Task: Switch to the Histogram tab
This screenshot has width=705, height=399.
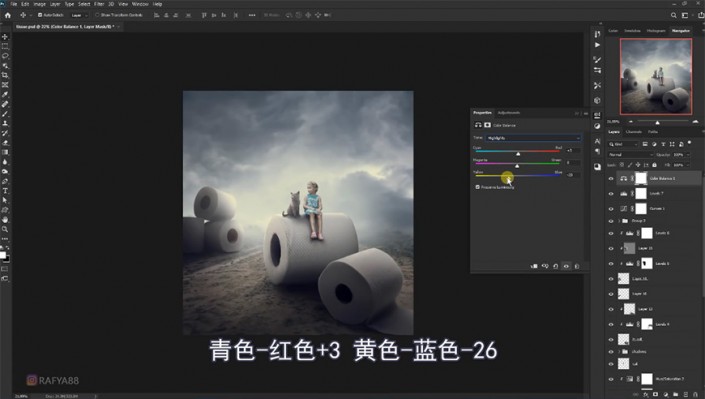Action: click(656, 31)
